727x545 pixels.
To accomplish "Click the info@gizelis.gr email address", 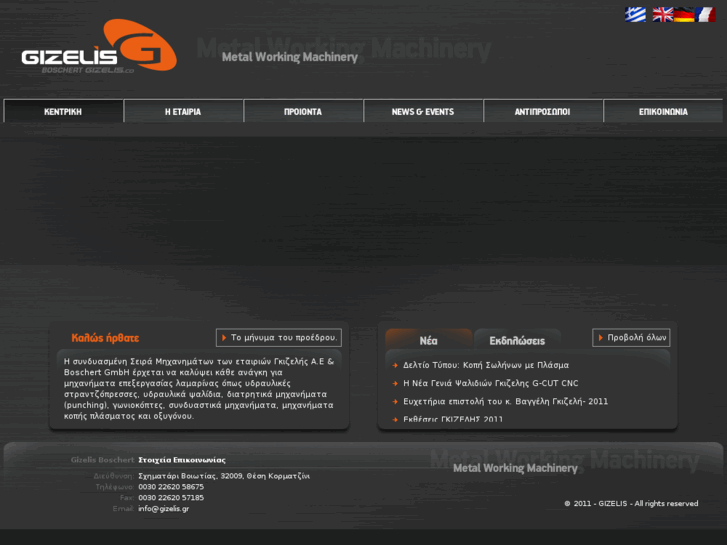I will (164, 508).
